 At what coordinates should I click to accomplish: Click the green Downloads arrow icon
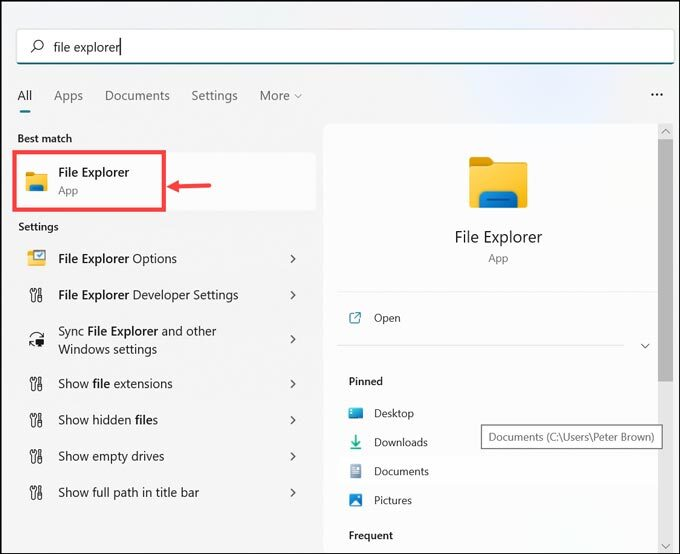[356, 442]
